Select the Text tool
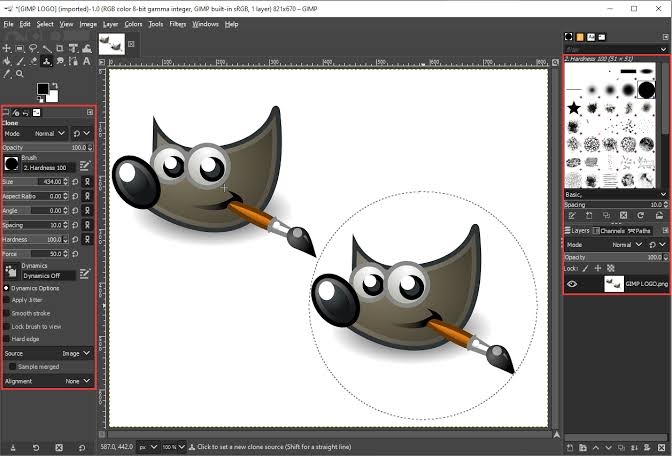The width and height of the screenshot is (672, 456). [87, 61]
